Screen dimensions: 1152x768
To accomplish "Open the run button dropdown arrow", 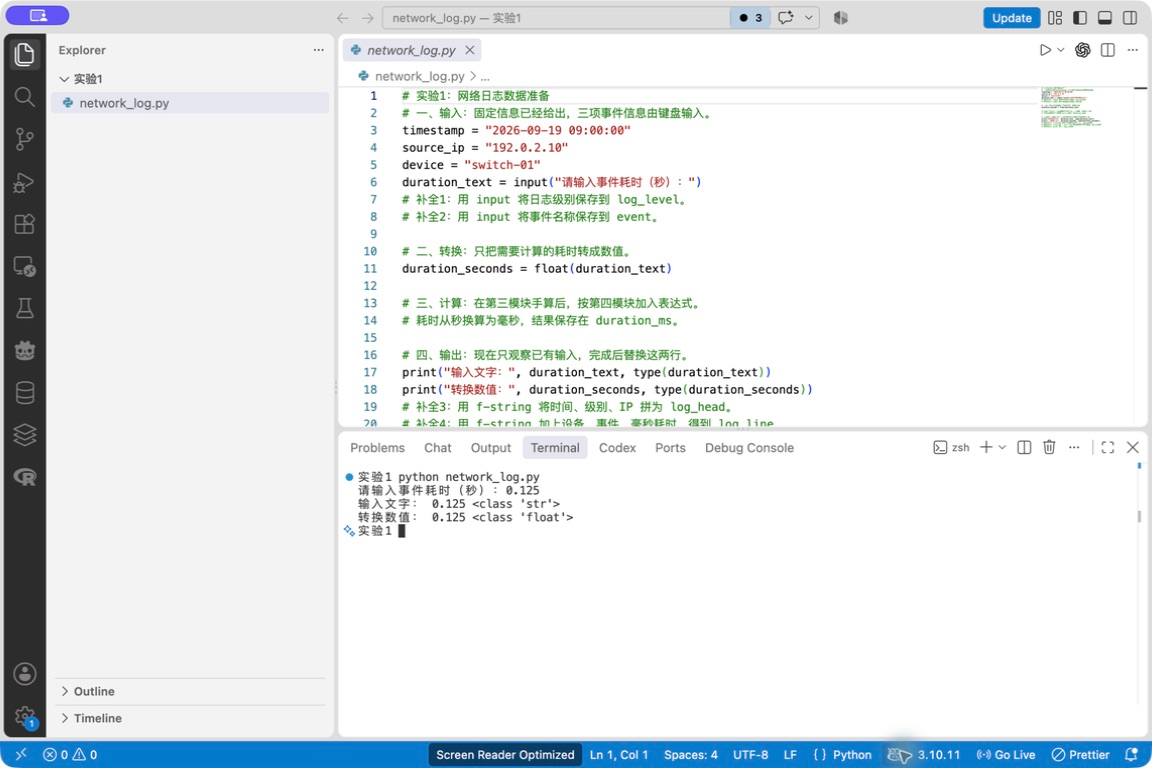I will 1061,50.
